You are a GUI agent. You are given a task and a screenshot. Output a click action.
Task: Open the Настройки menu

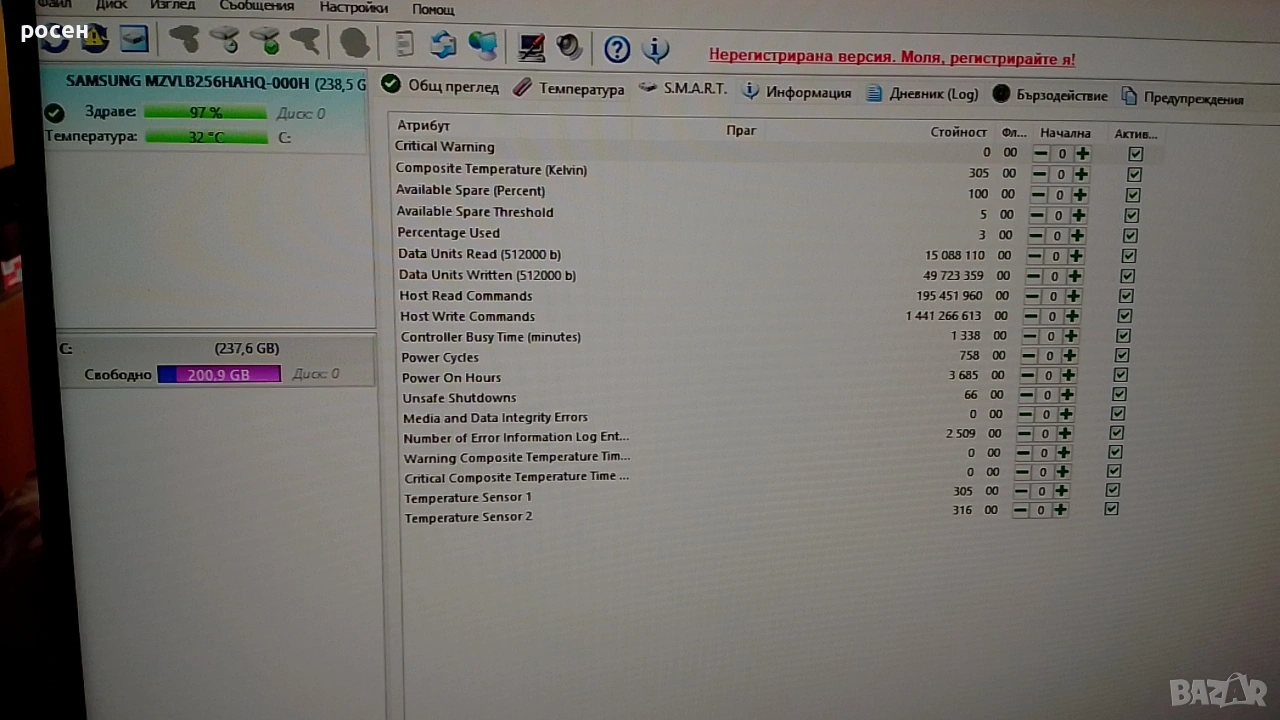(353, 8)
